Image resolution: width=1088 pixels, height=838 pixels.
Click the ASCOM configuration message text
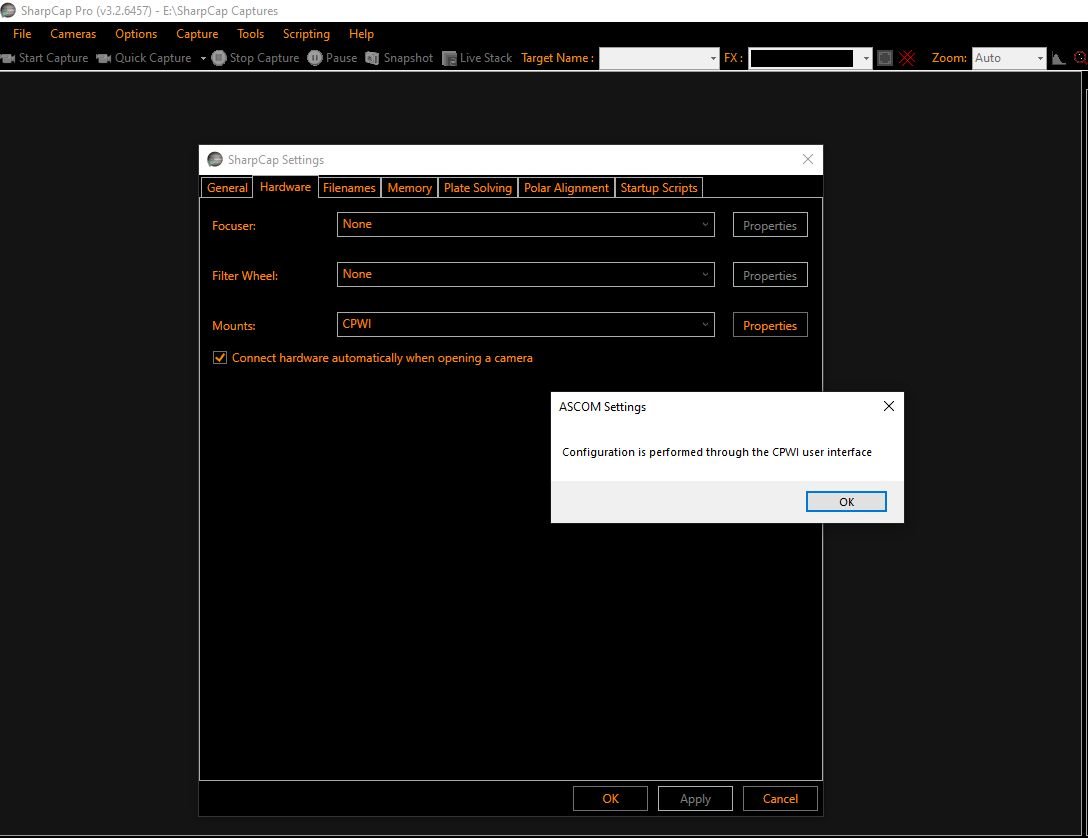[x=717, y=452]
